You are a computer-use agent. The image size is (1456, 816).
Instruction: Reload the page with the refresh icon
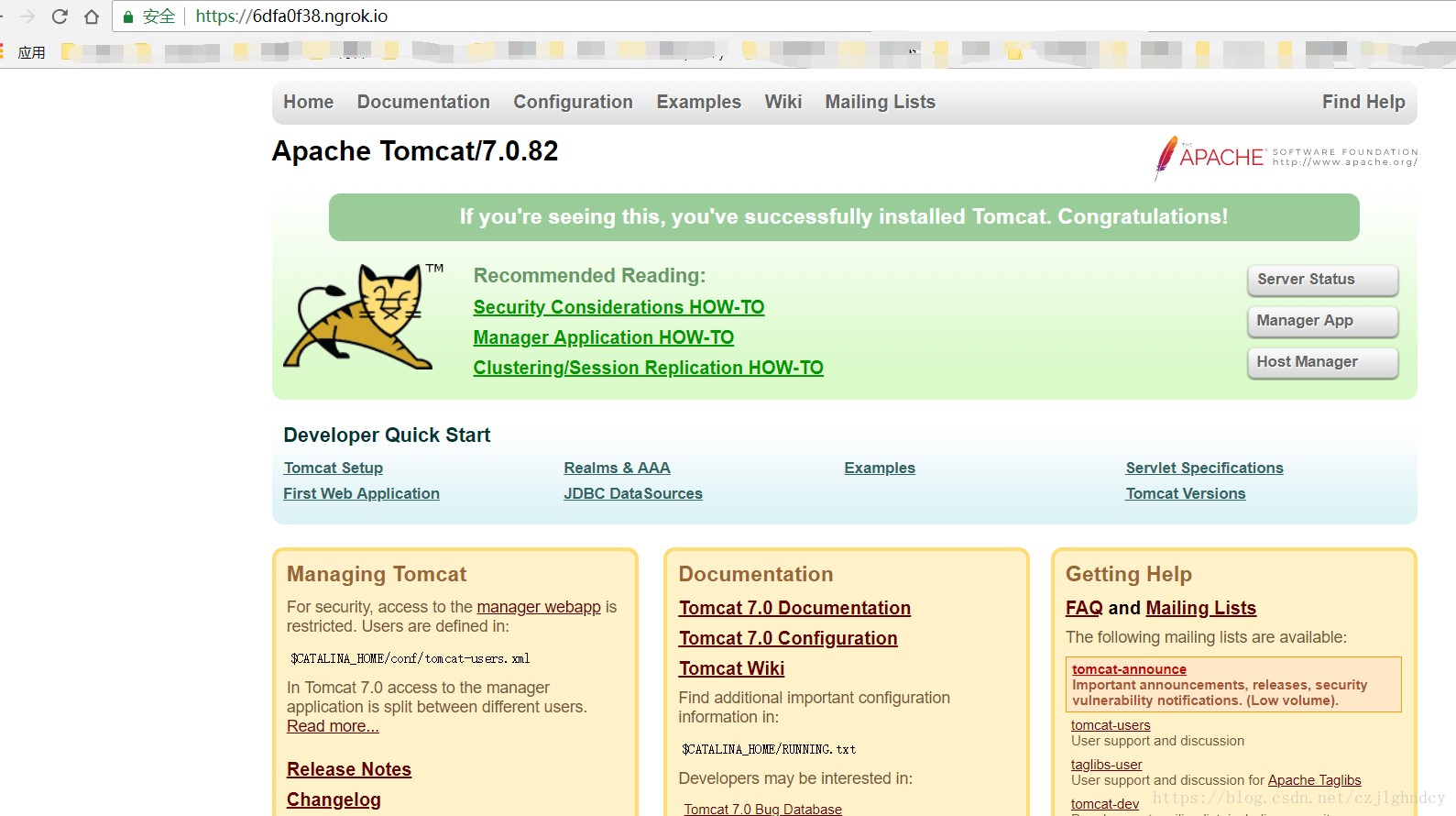pos(60,17)
